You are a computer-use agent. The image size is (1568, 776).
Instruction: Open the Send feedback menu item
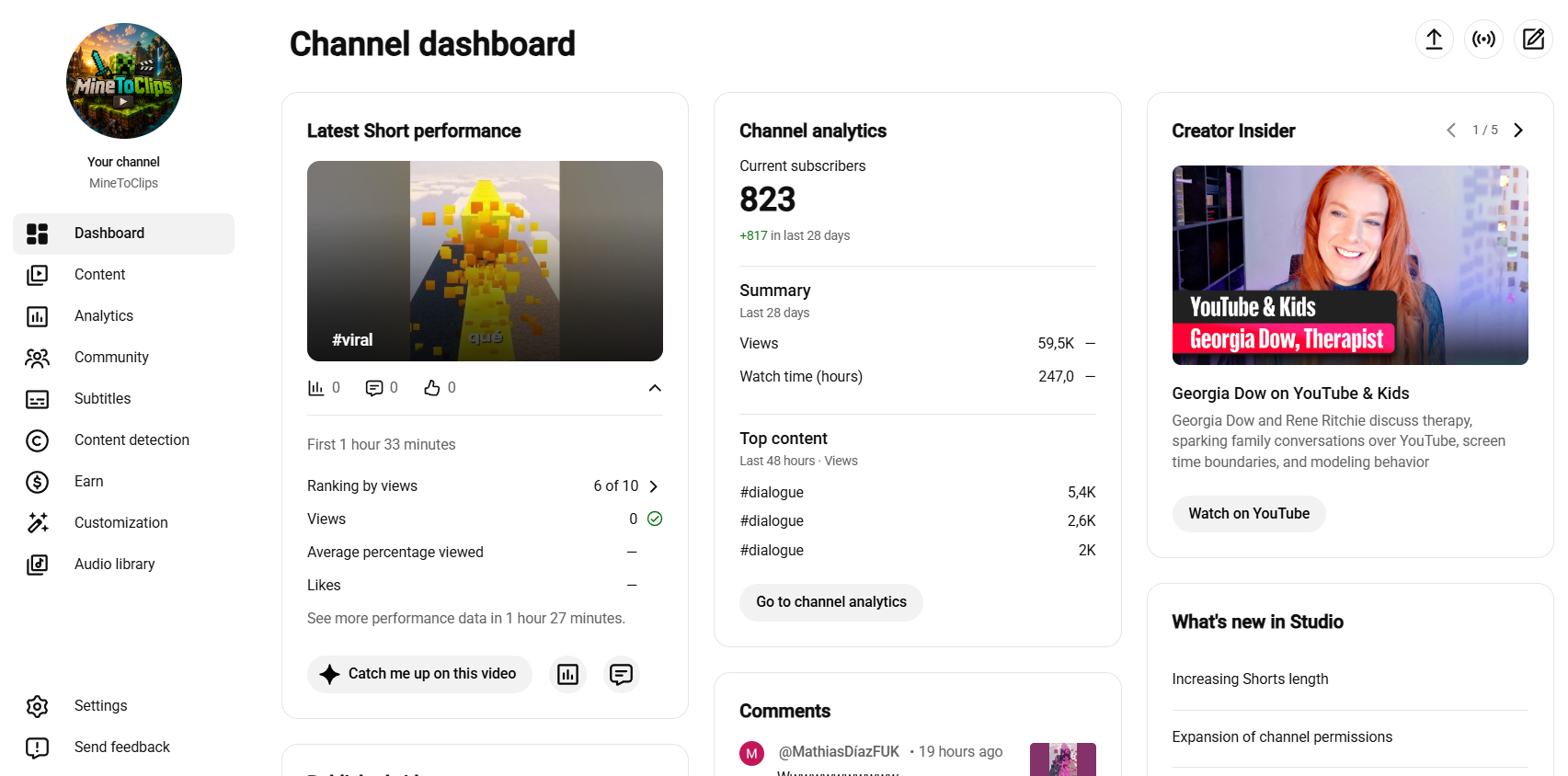(x=124, y=747)
